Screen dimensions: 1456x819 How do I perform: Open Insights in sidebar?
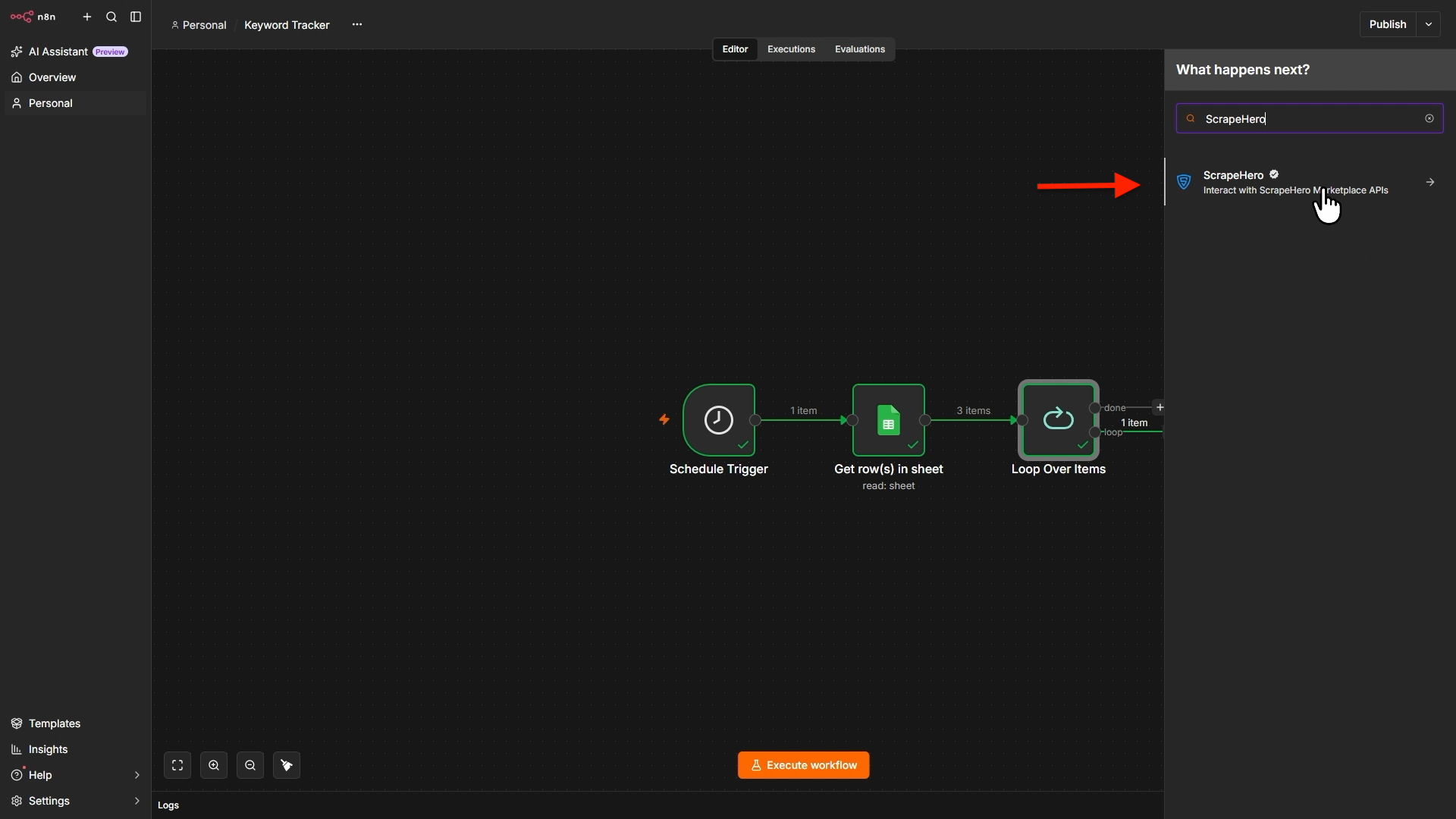(x=74, y=749)
